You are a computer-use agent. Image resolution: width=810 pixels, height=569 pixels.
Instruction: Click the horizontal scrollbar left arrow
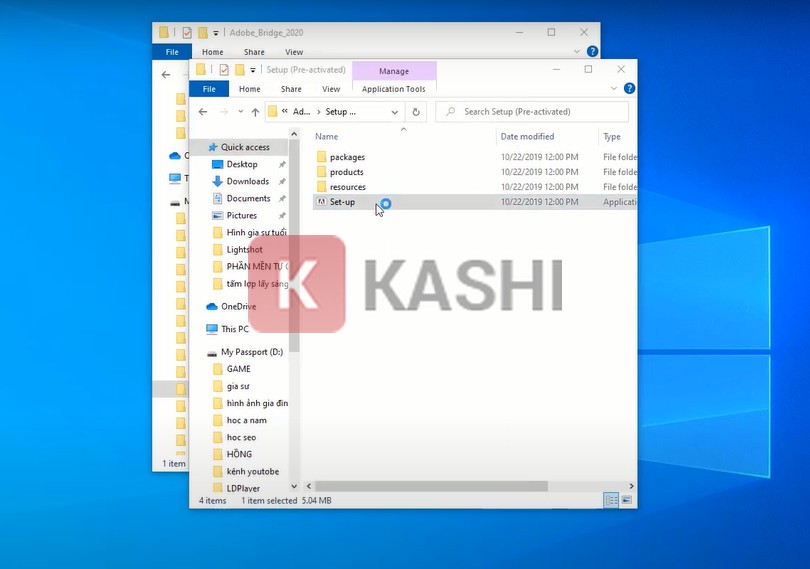coord(309,486)
